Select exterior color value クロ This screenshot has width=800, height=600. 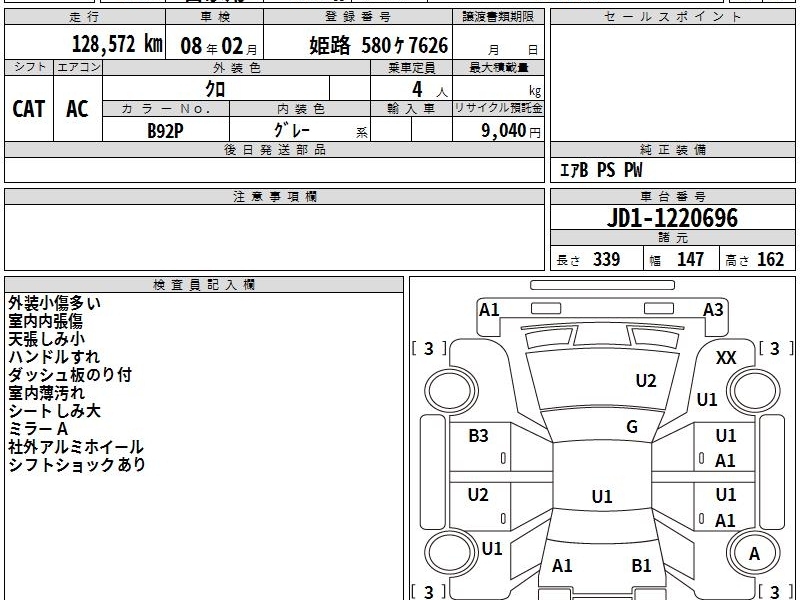(215, 89)
